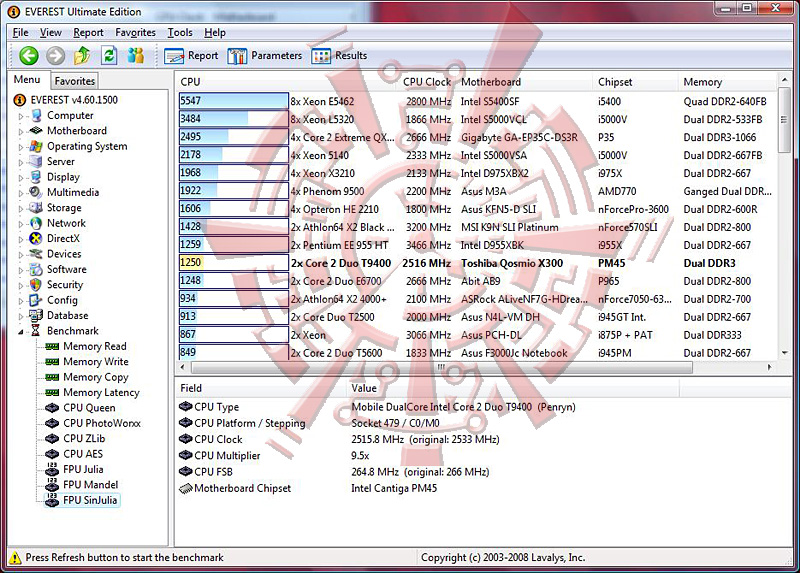Open the Help menu
This screenshot has height=573, width=800.
(215, 33)
